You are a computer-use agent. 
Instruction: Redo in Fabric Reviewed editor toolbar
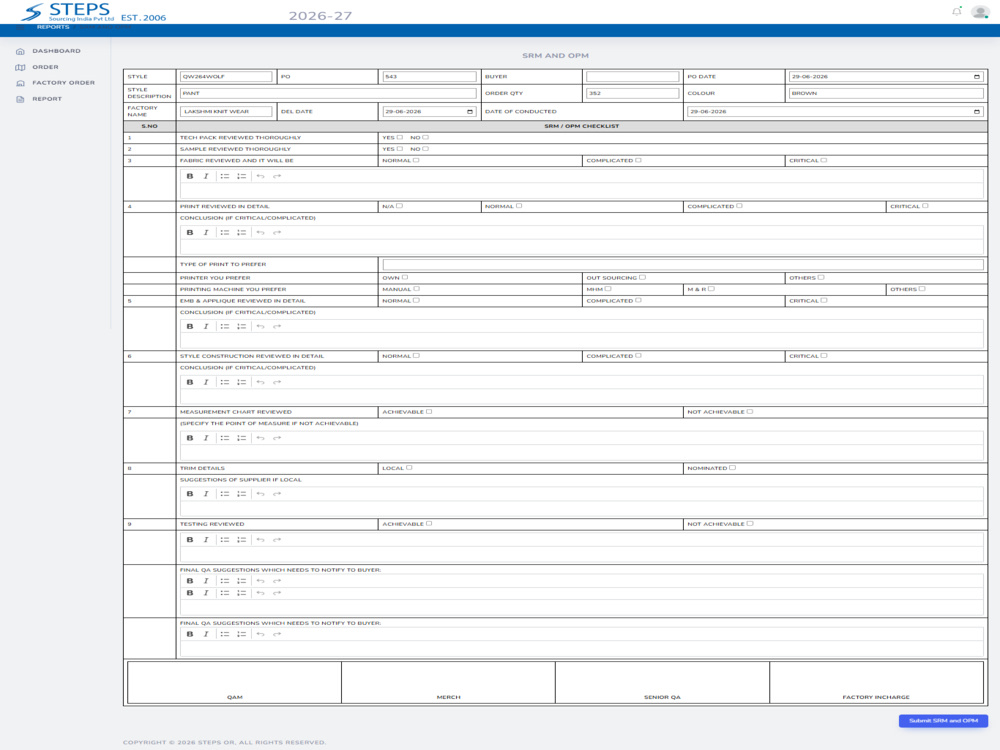(x=277, y=176)
